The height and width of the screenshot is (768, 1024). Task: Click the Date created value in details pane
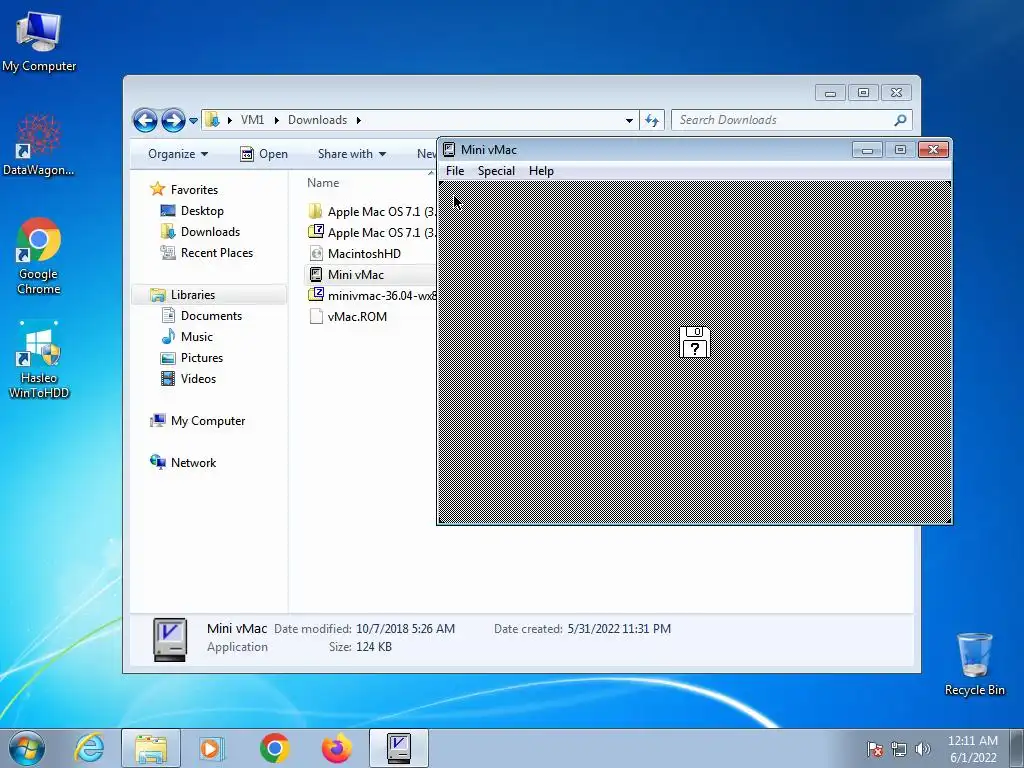pyautogui.click(x=618, y=629)
